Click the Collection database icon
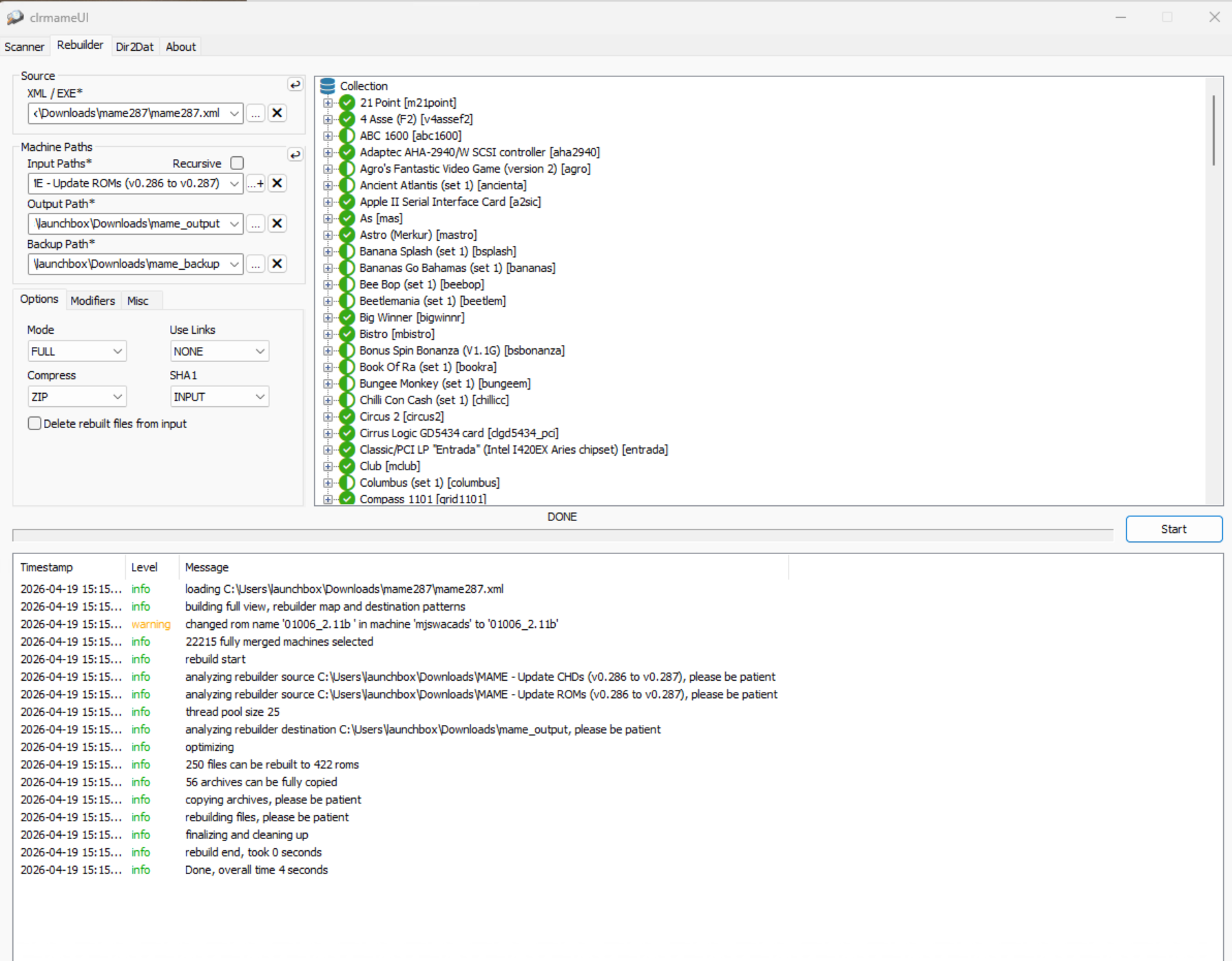Viewport: 1232px width, 961px height. 328,86
